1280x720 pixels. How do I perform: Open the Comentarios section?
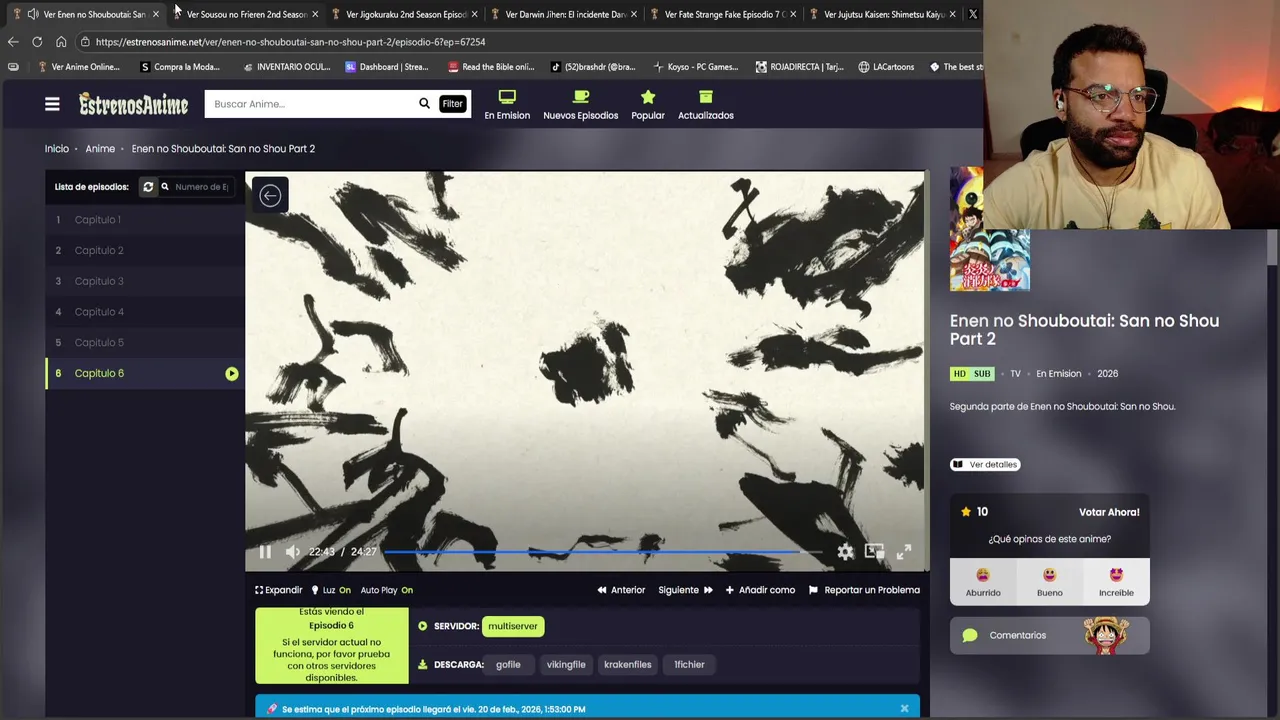point(1049,636)
